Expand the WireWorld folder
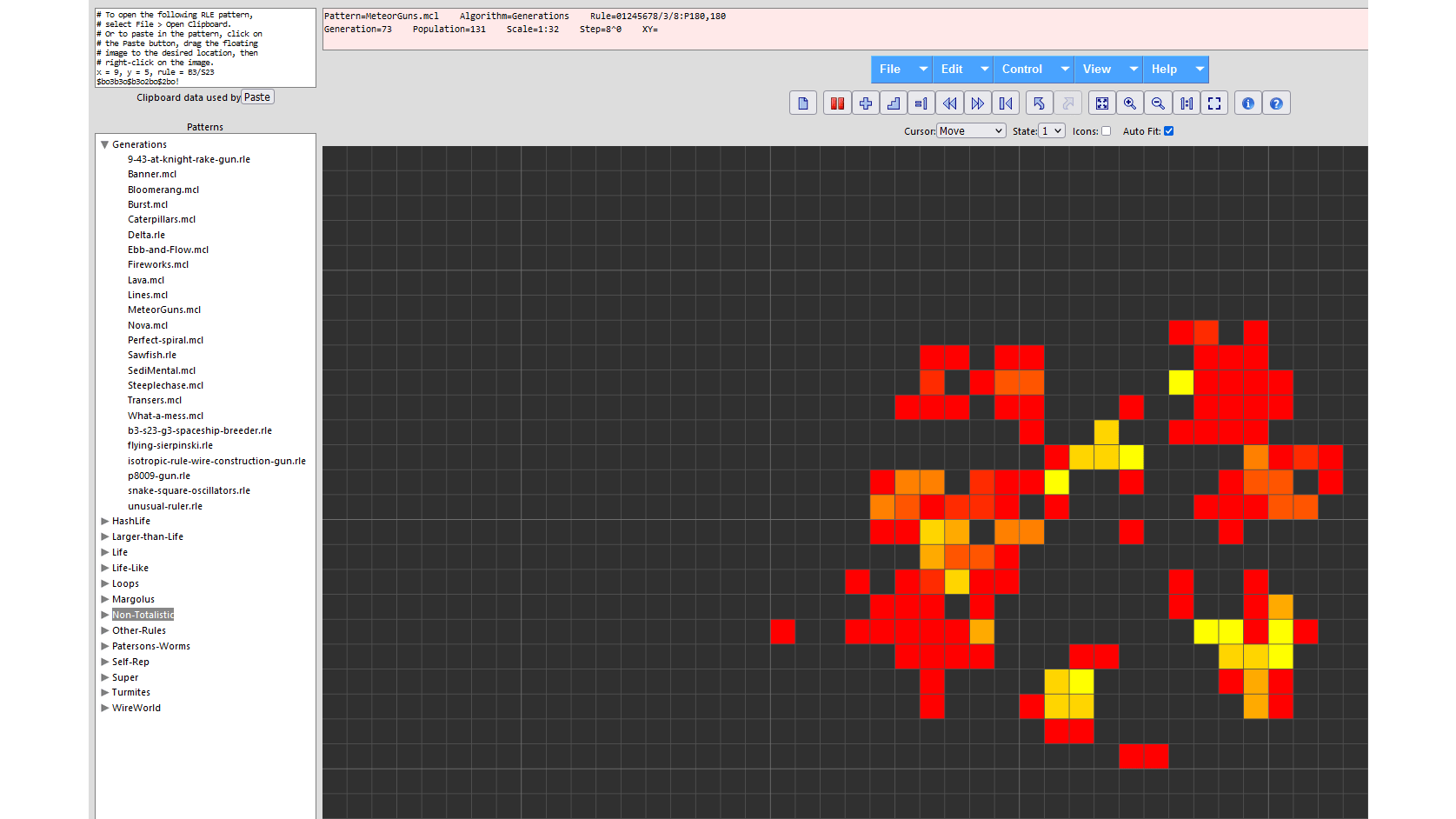 (104, 709)
